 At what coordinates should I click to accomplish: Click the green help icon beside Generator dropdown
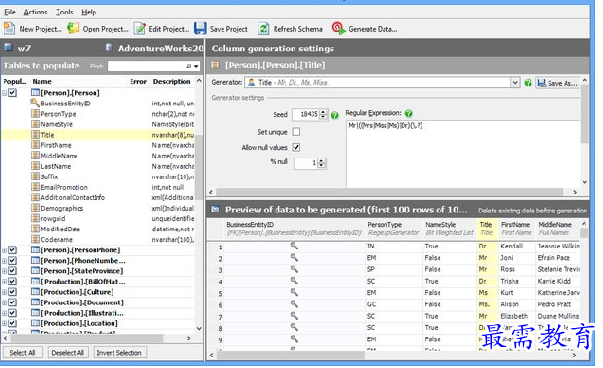point(528,83)
